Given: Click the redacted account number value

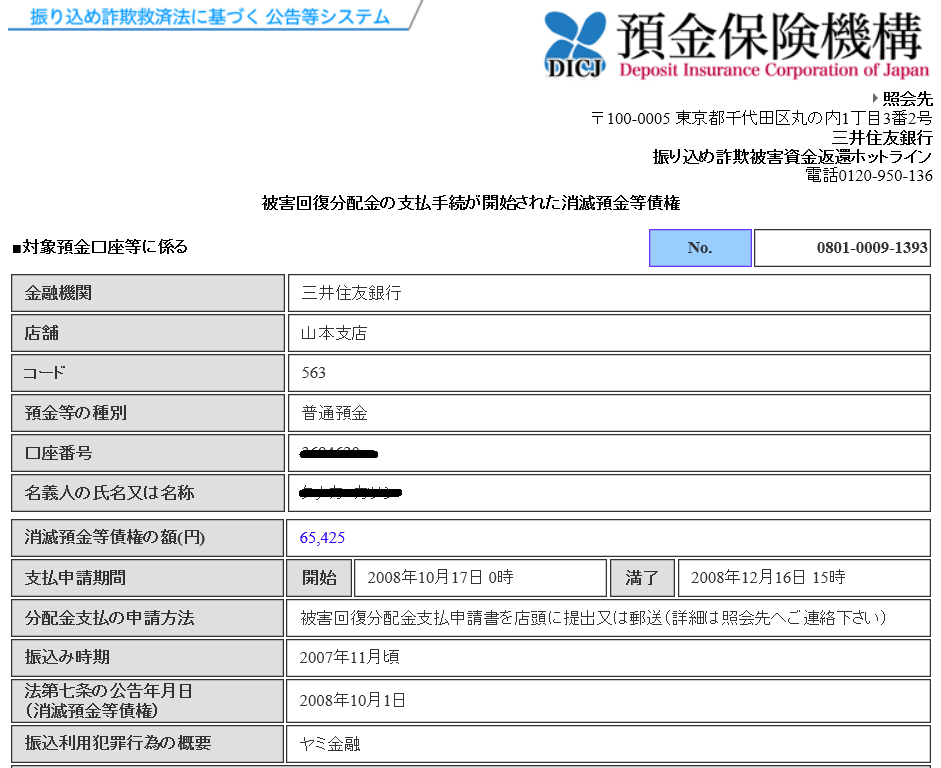Looking at the screenshot, I should (338, 453).
